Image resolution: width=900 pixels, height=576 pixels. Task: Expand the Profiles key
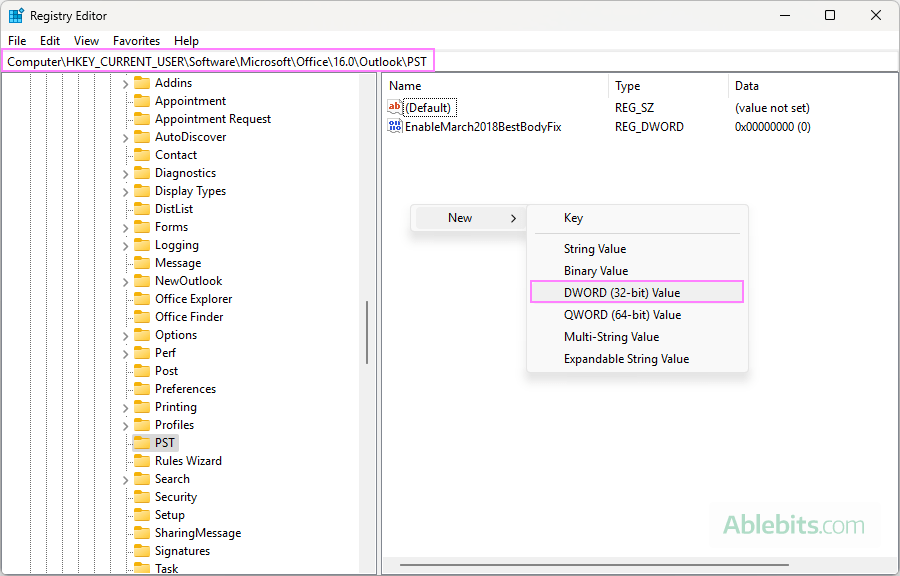[125, 426]
